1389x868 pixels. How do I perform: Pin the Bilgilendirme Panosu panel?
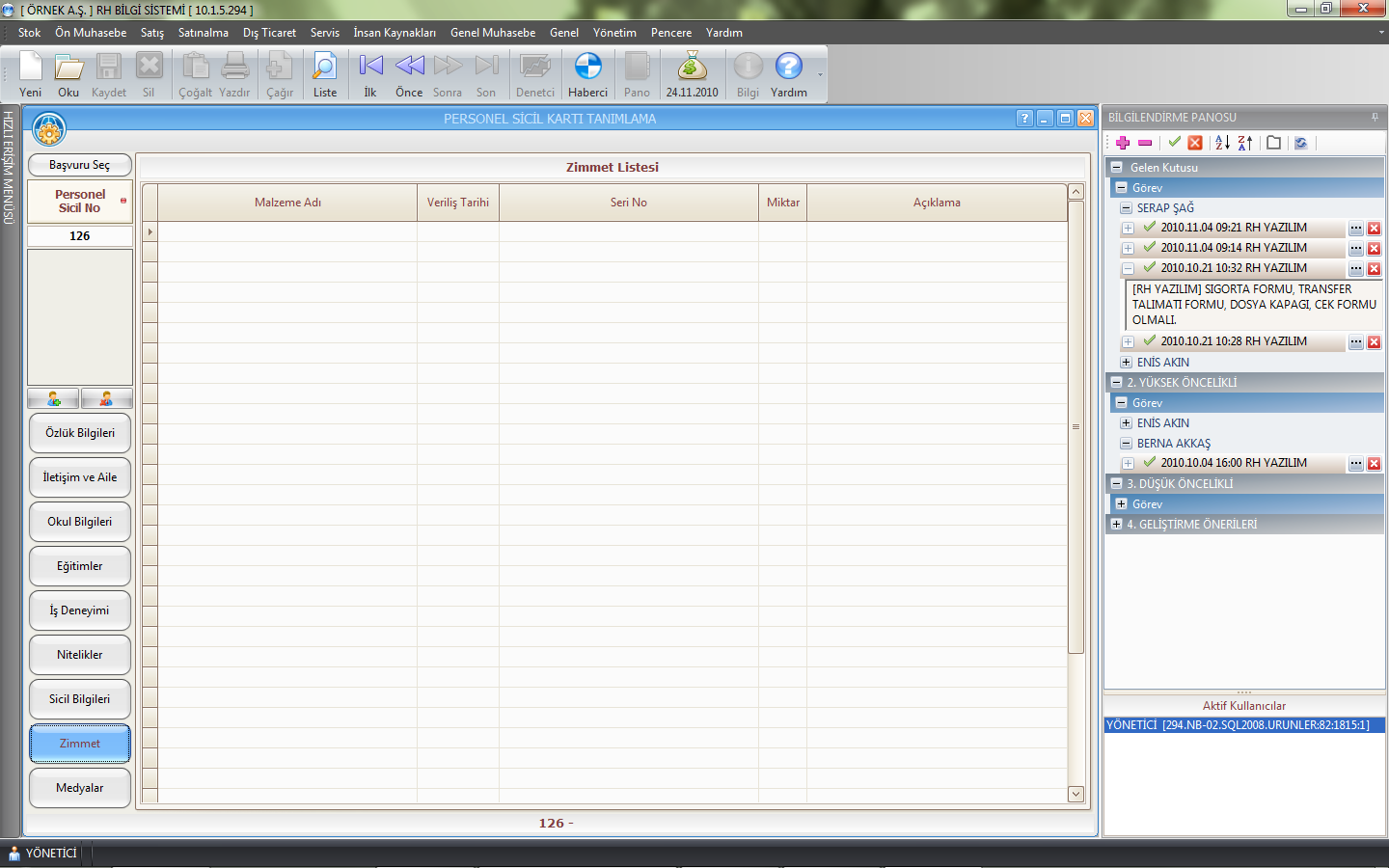point(1375,118)
